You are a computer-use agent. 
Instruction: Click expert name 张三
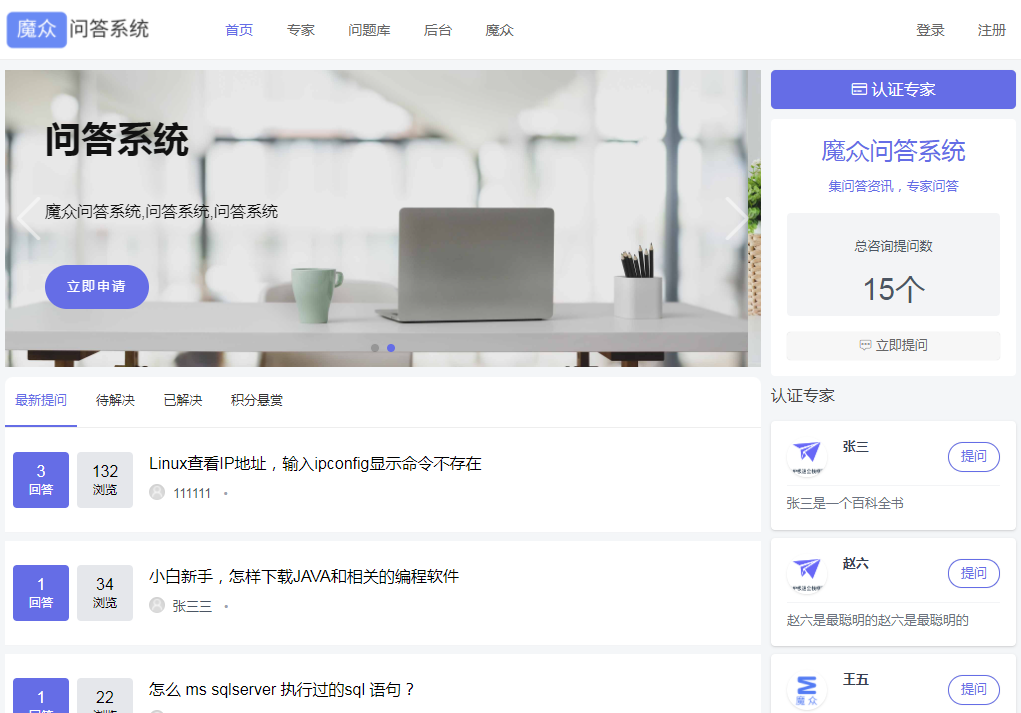tap(856, 447)
